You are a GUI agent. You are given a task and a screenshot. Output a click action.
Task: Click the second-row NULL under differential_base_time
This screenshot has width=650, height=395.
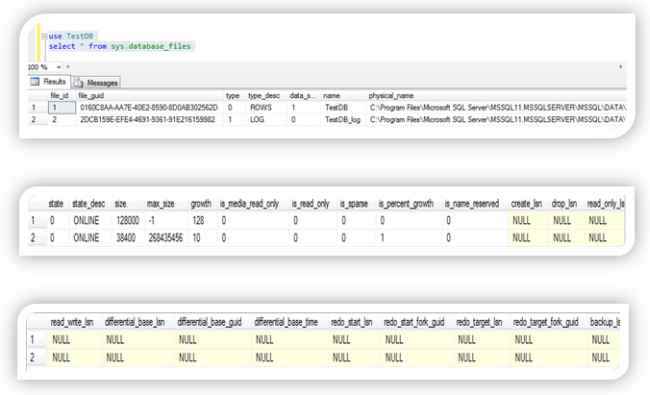click(x=264, y=357)
